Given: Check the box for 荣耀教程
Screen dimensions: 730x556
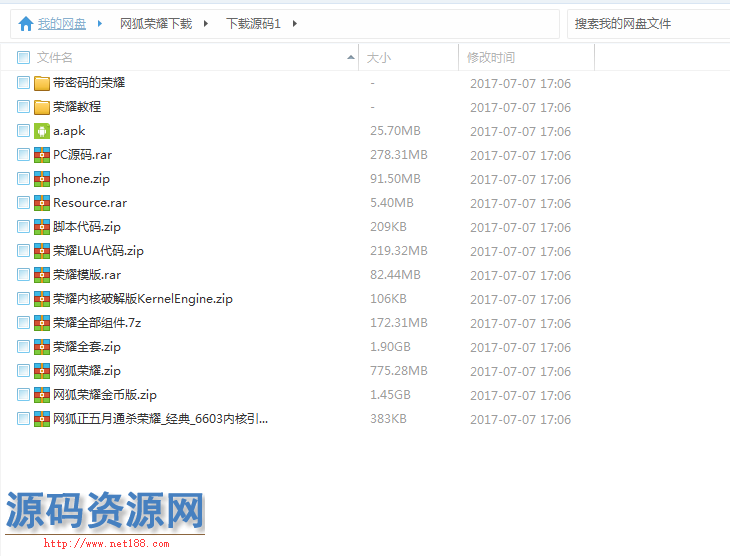Looking at the screenshot, I should [x=23, y=107].
